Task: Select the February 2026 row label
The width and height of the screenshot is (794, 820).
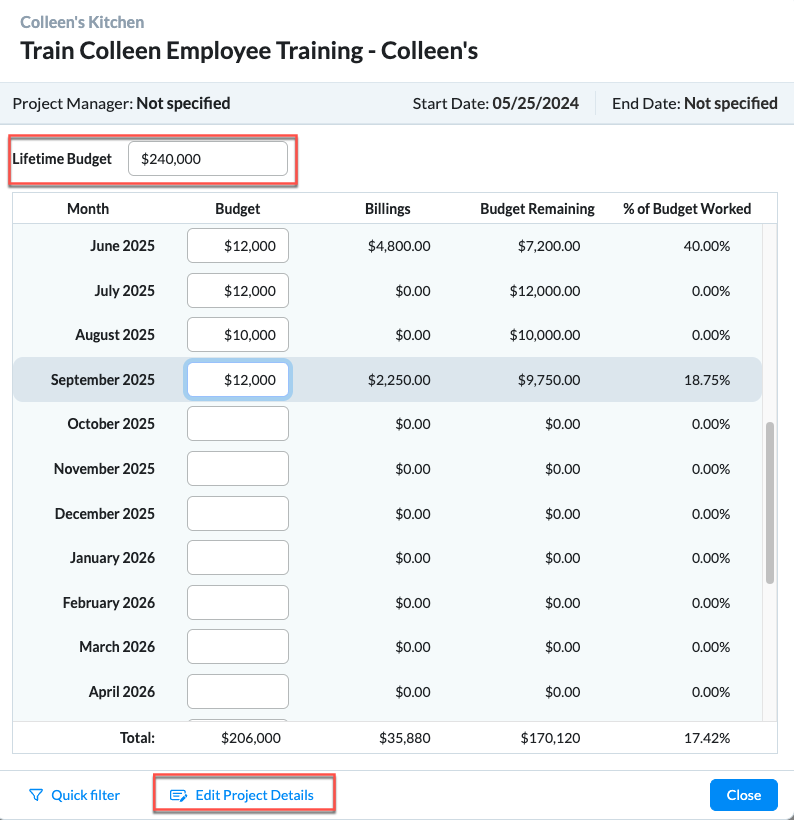Action: (109, 602)
